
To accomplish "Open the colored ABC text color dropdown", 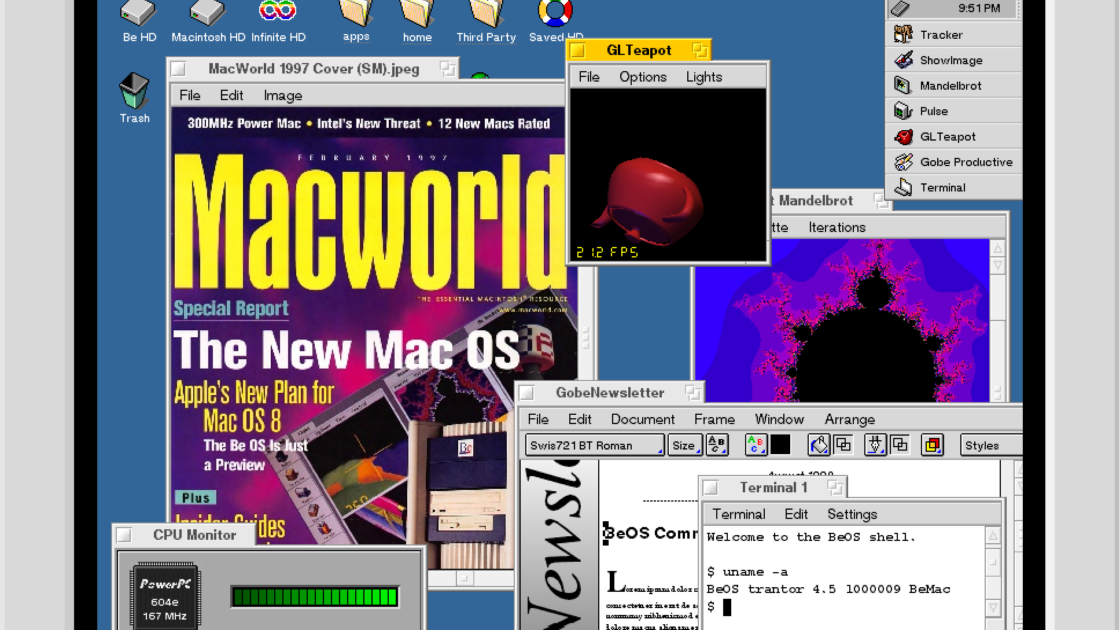I will pos(755,445).
